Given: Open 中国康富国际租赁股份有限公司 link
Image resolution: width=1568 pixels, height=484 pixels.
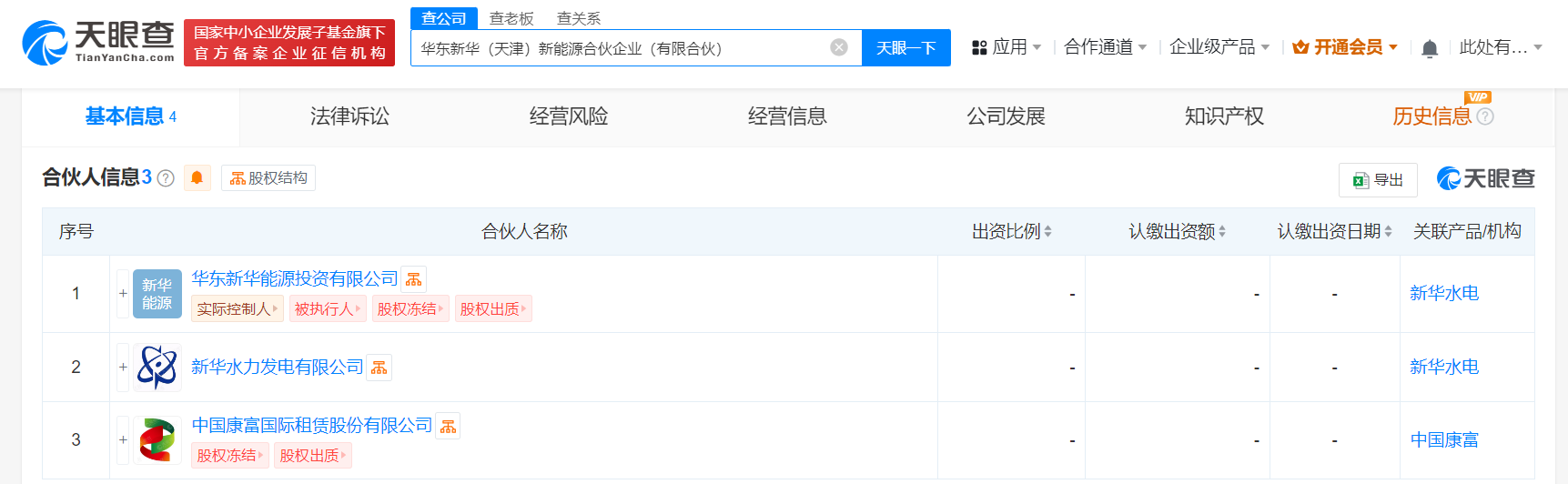Looking at the screenshot, I should 312,426.
